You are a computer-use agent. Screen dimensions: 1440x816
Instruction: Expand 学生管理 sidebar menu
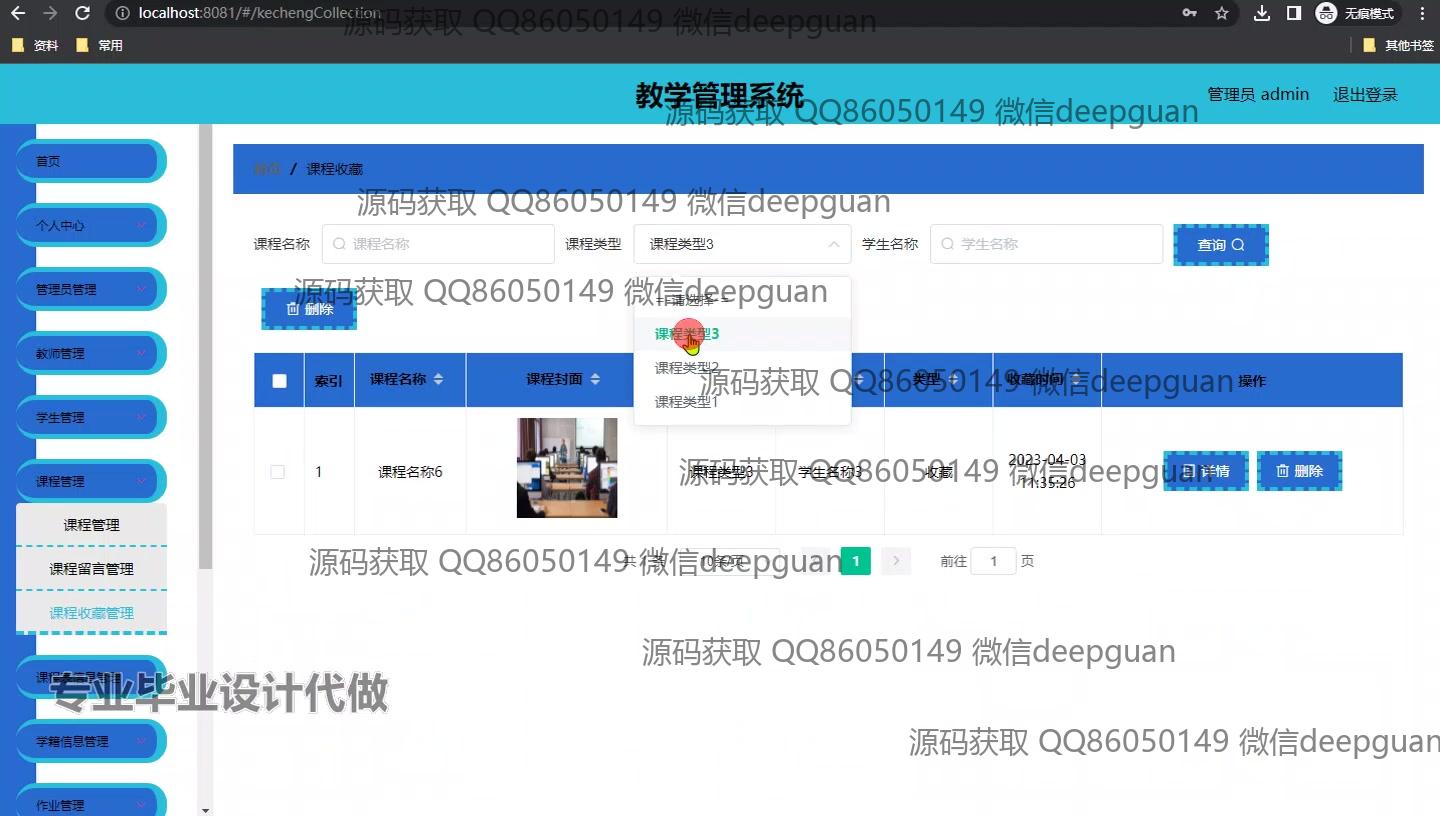90,417
